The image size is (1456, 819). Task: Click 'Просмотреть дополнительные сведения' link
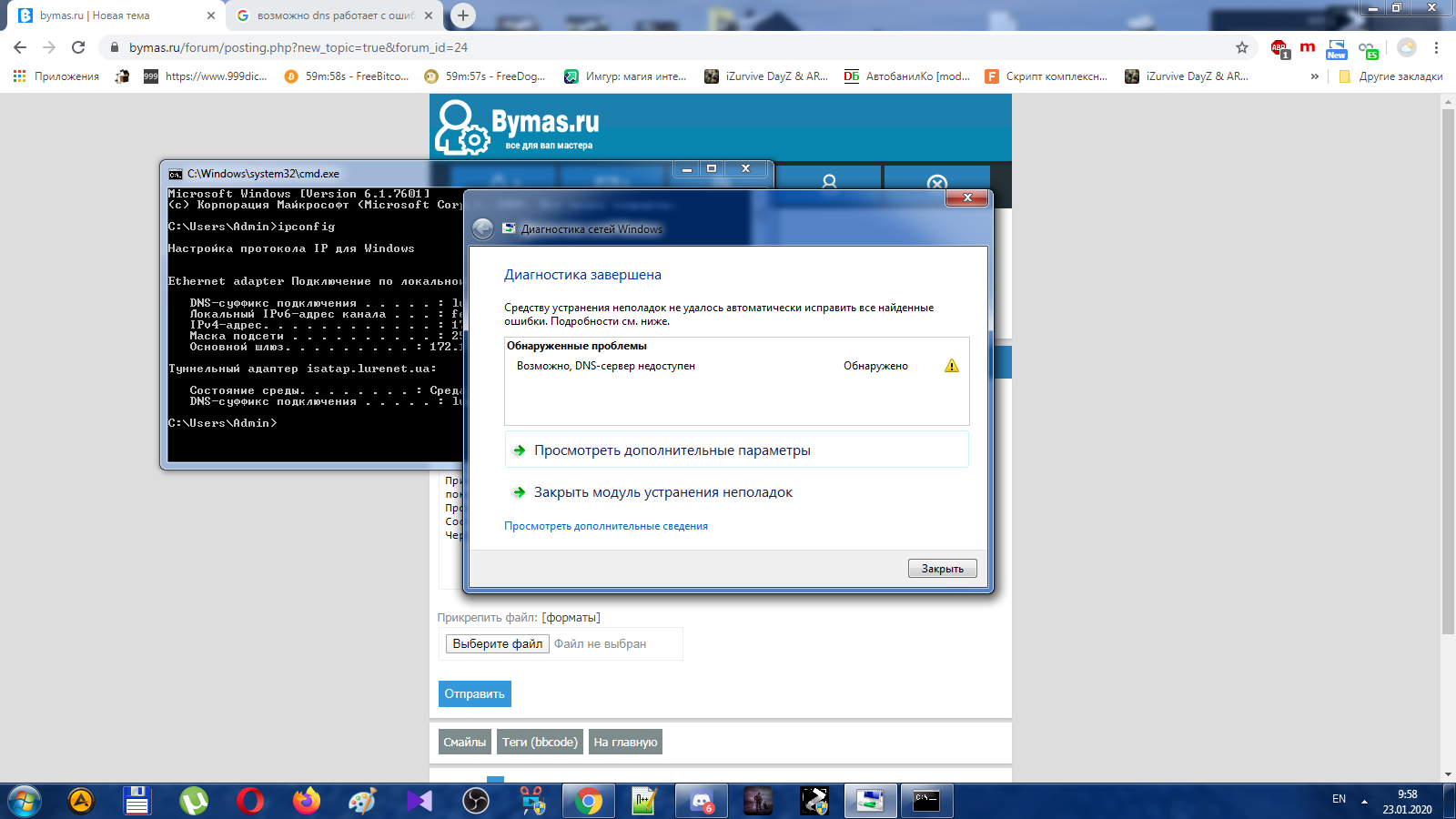606,526
